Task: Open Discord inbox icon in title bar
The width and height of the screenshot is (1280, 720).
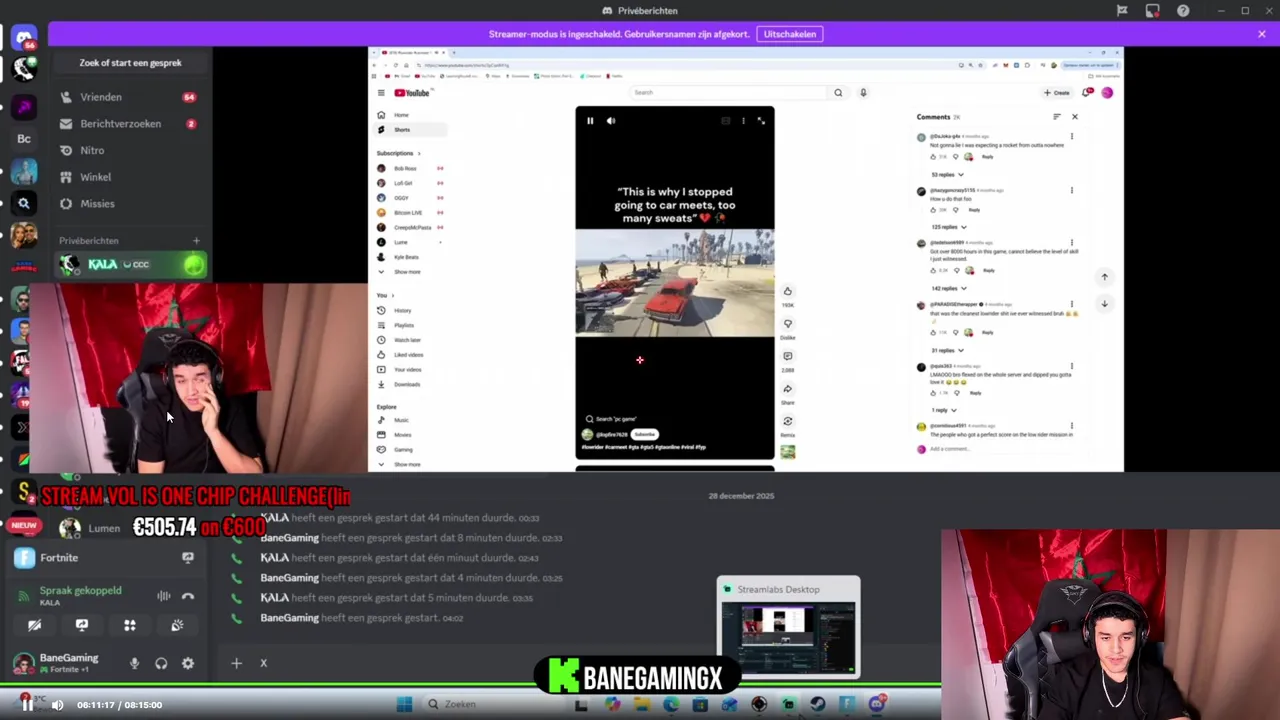Action: click(1152, 11)
